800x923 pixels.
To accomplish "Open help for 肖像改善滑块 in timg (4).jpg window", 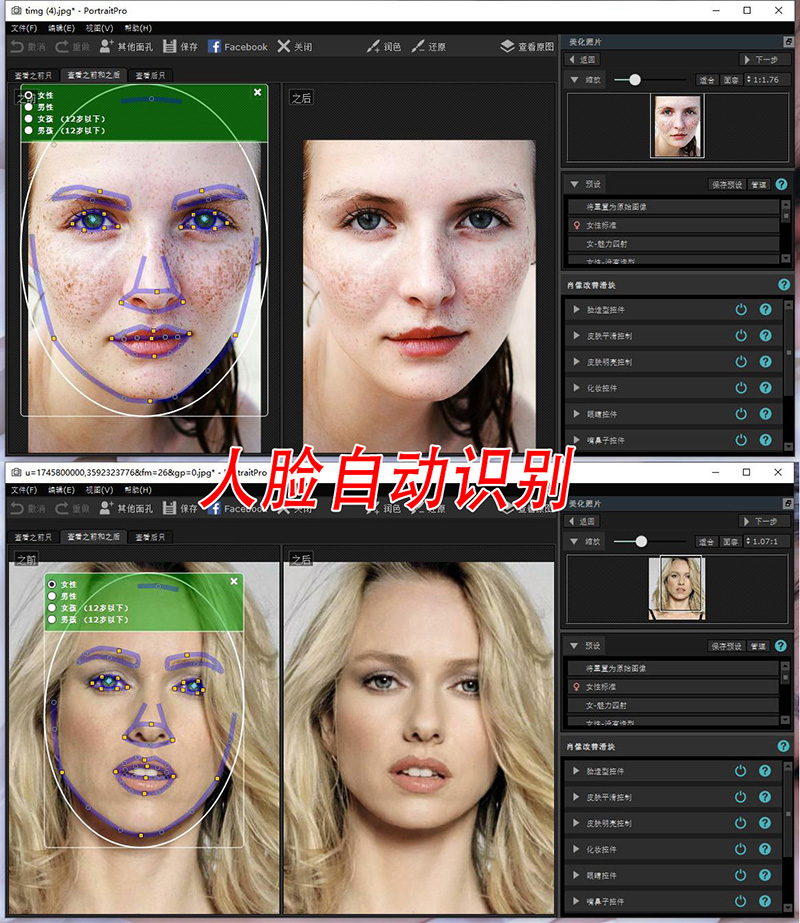I will [x=784, y=285].
